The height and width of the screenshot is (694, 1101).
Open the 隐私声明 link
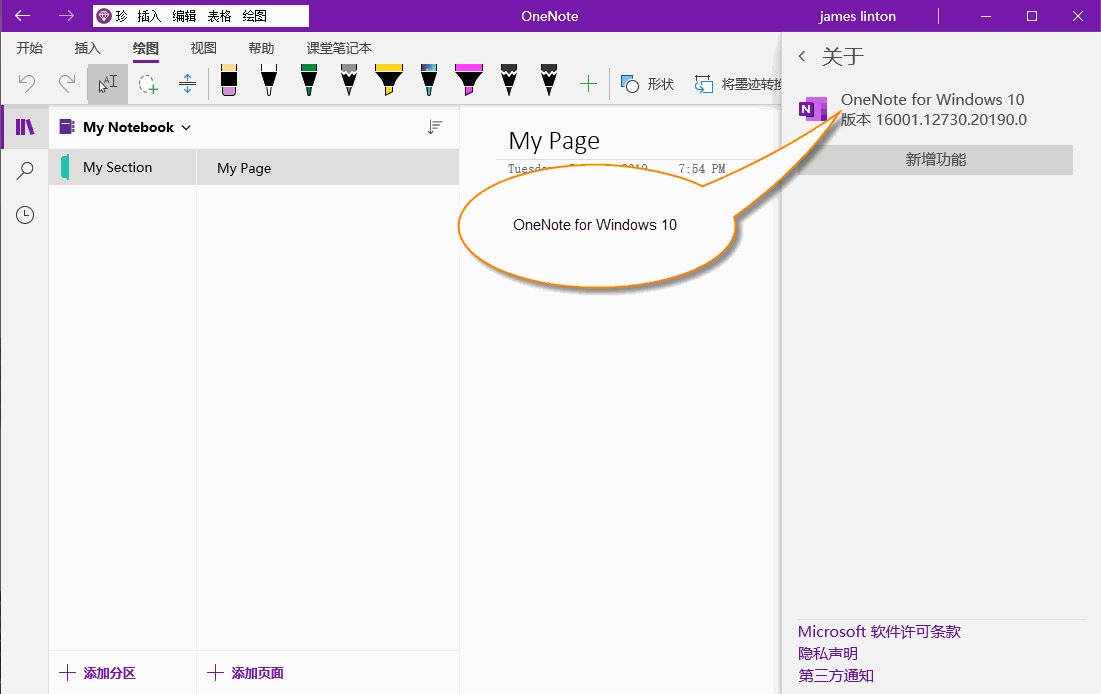click(x=828, y=654)
